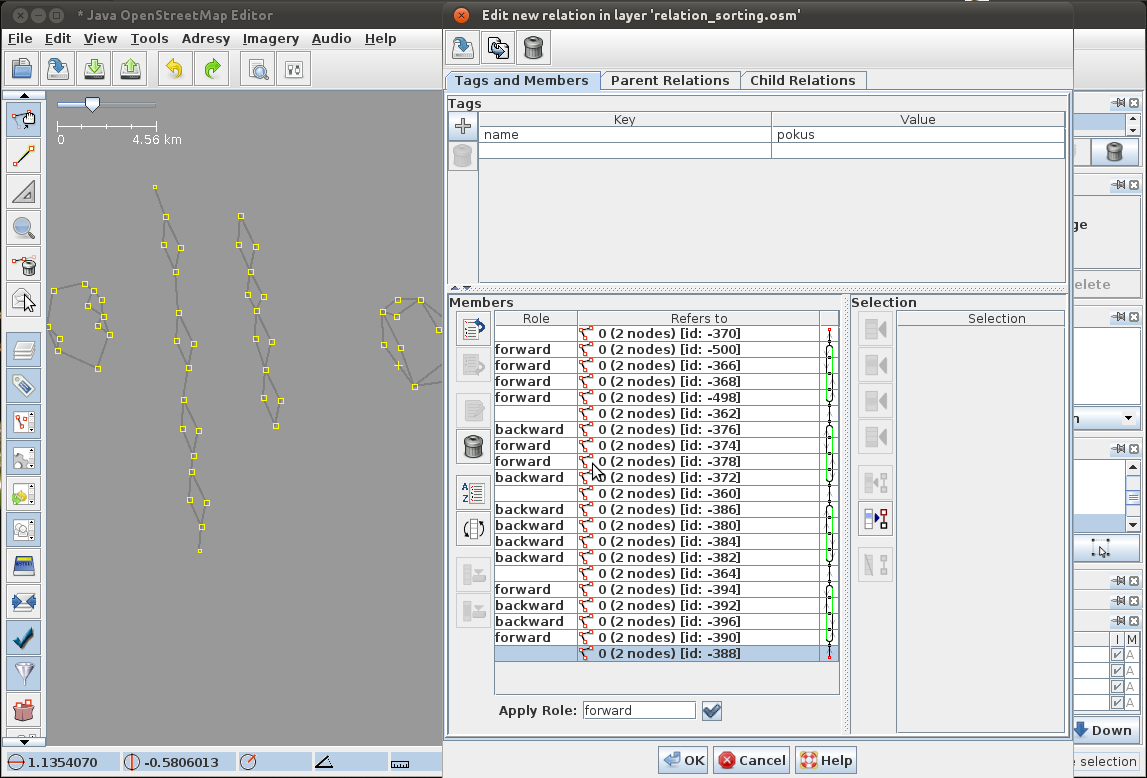
Task: Click the Delete mode tool in left toolbar
Action: point(24,265)
